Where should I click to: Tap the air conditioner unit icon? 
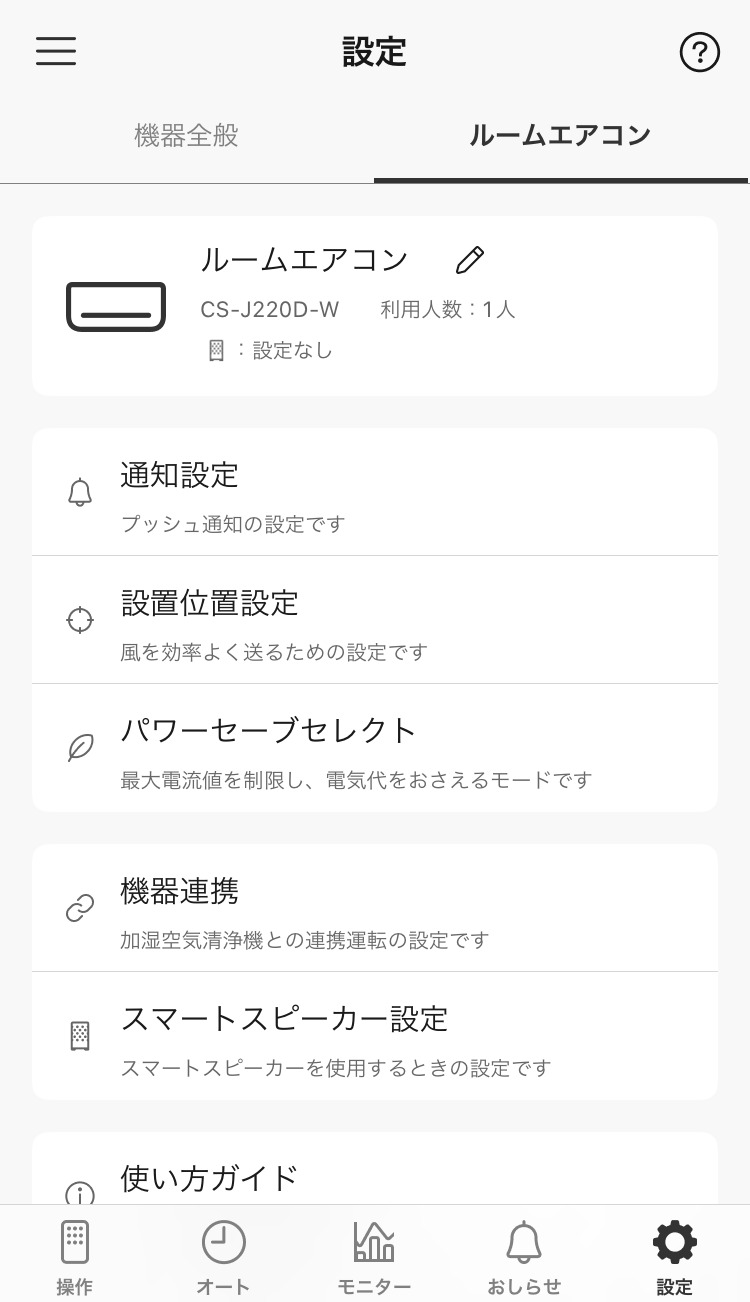click(116, 307)
